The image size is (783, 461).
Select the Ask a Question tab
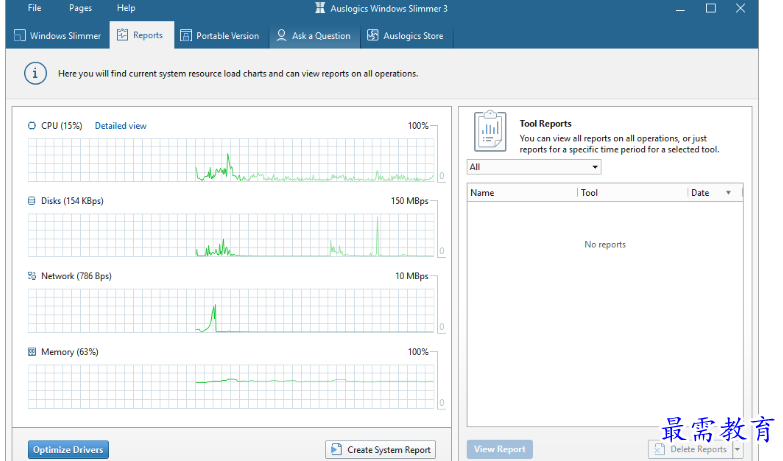tap(314, 36)
